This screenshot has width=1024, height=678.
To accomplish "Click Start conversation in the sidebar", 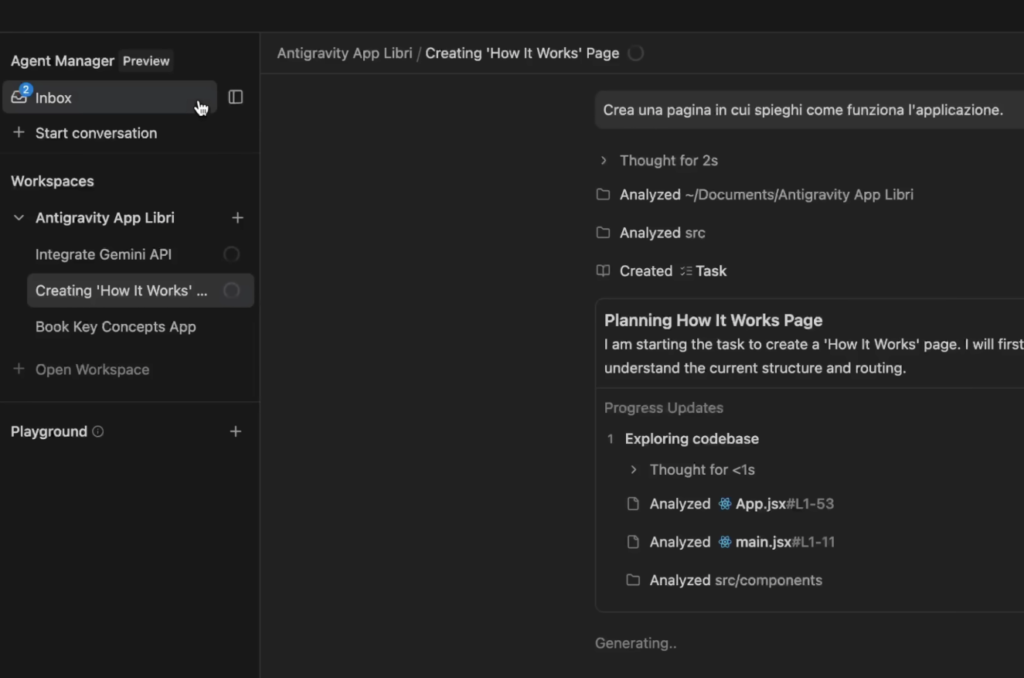I will click(x=94, y=132).
